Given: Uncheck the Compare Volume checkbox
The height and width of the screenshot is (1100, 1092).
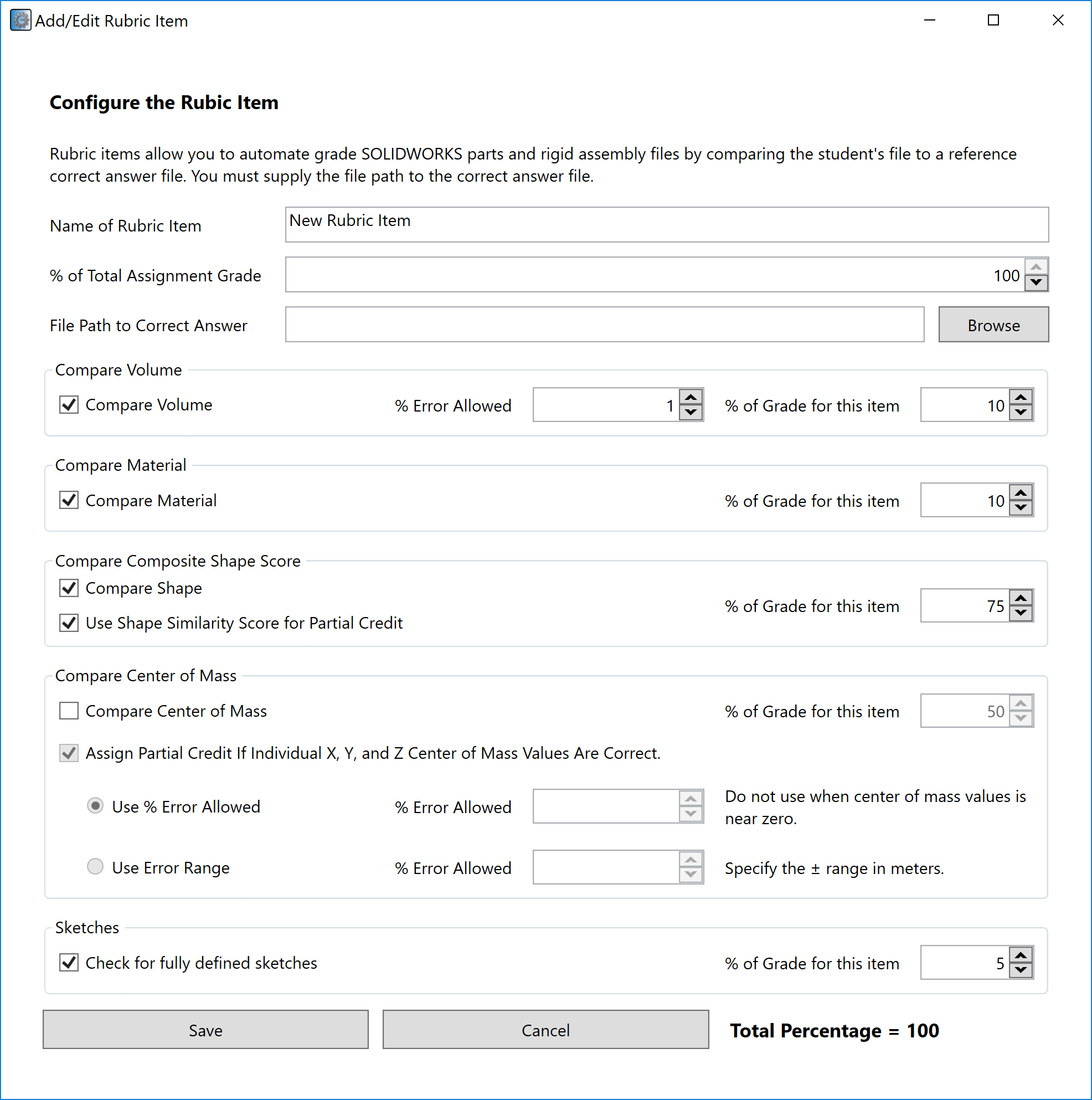Looking at the screenshot, I should coord(69,405).
